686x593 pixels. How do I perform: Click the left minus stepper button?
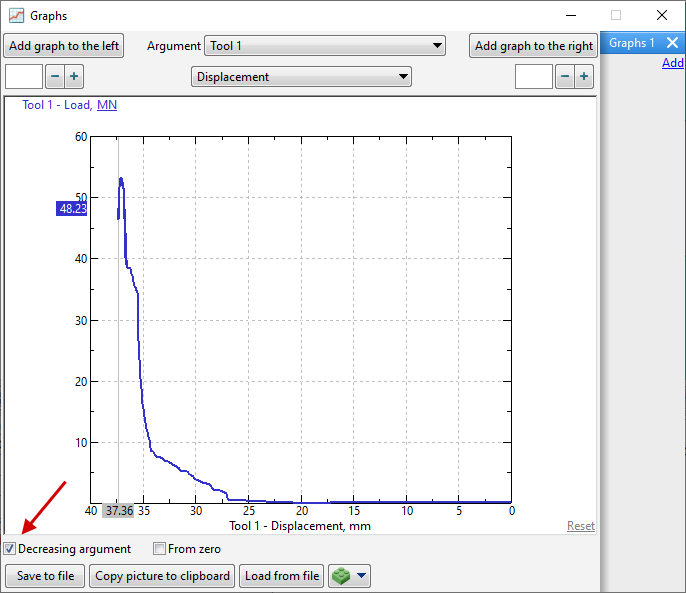click(55, 77)
